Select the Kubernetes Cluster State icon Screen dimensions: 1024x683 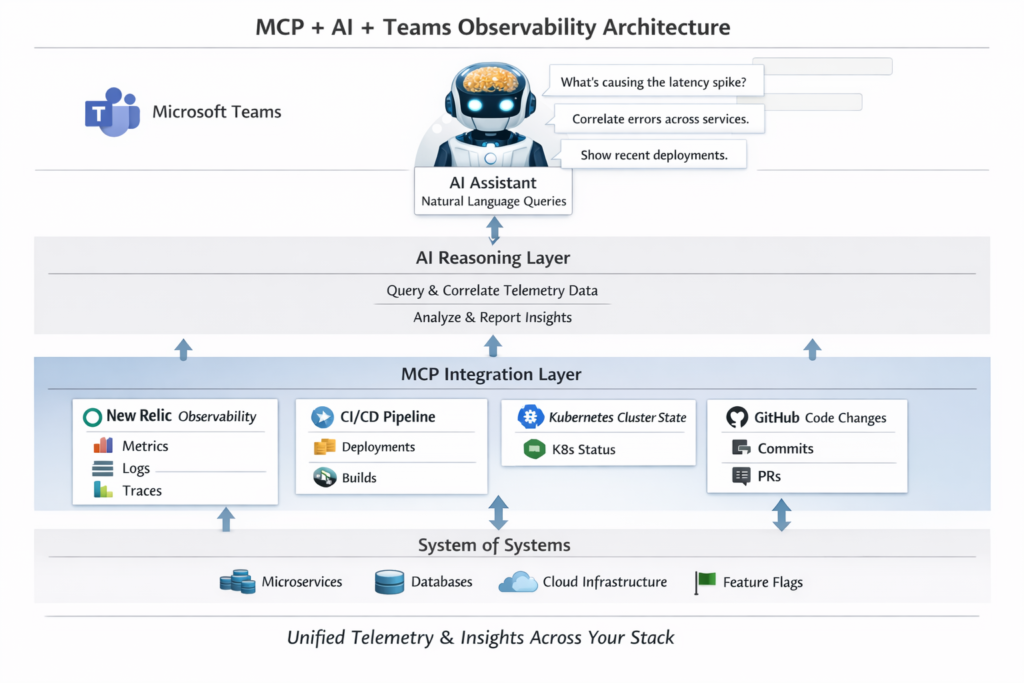pos(529,417)
